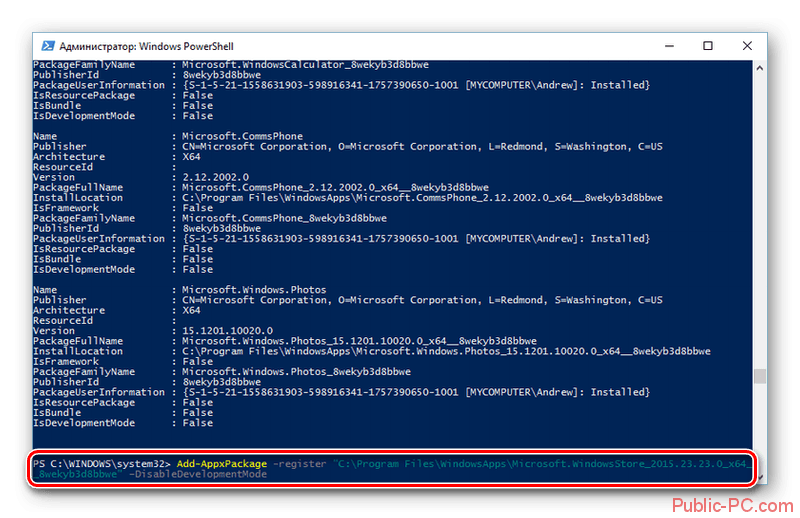Click the version value '15.1201.10020.0'

pos(228,331)
